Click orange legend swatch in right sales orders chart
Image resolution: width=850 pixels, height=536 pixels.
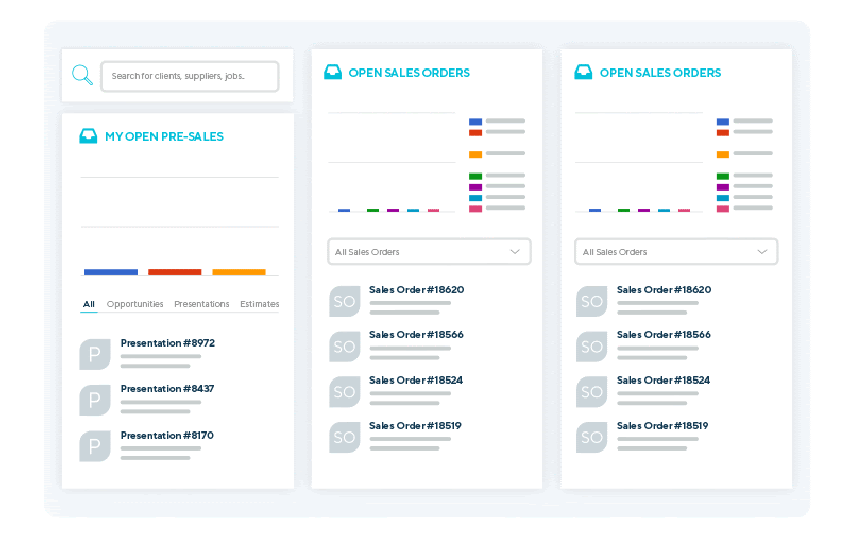pos(723,154)
